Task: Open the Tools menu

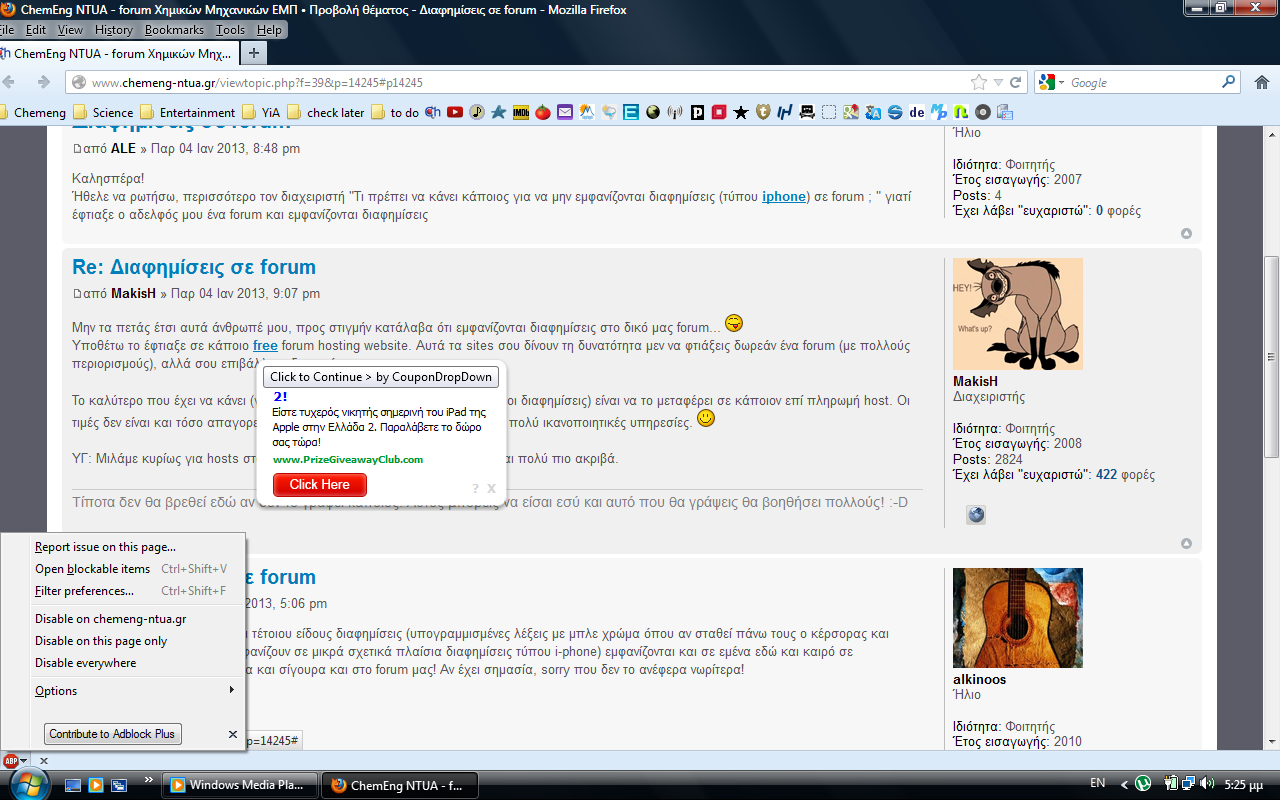Action: click(x=230, y=30)
